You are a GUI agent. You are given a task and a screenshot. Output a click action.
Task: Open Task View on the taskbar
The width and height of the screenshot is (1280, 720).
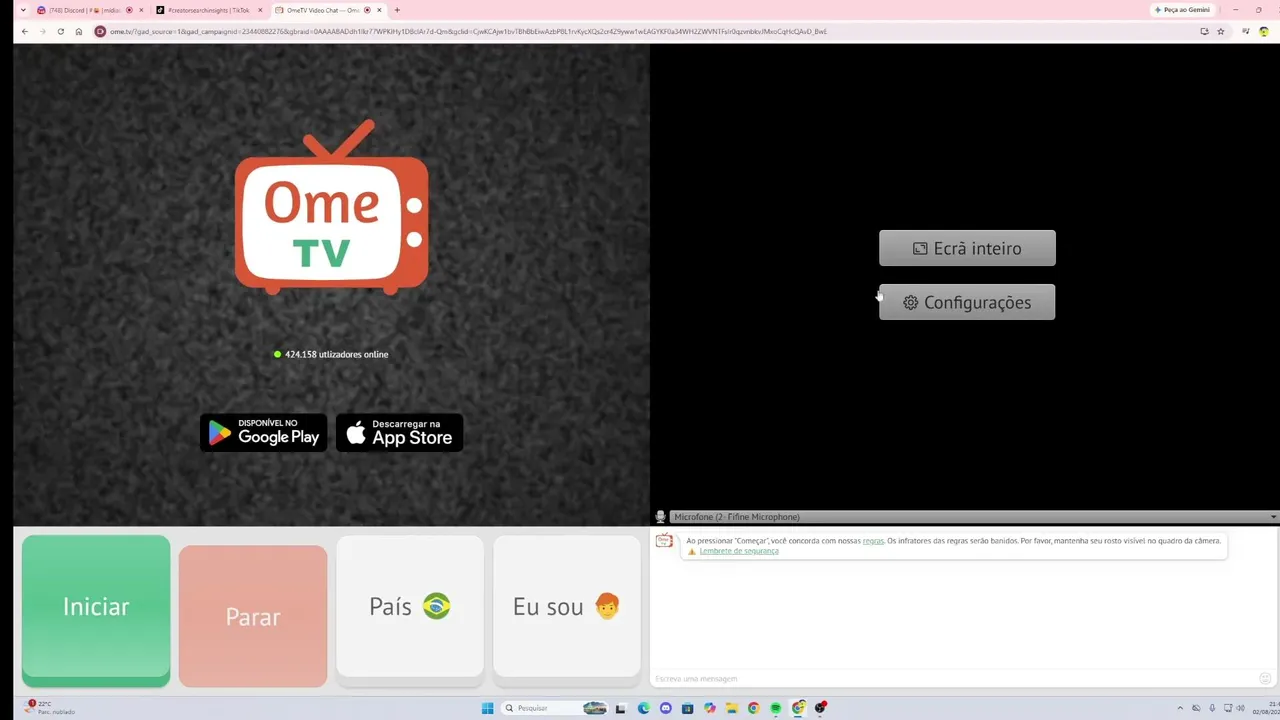[x=621, y=708]
